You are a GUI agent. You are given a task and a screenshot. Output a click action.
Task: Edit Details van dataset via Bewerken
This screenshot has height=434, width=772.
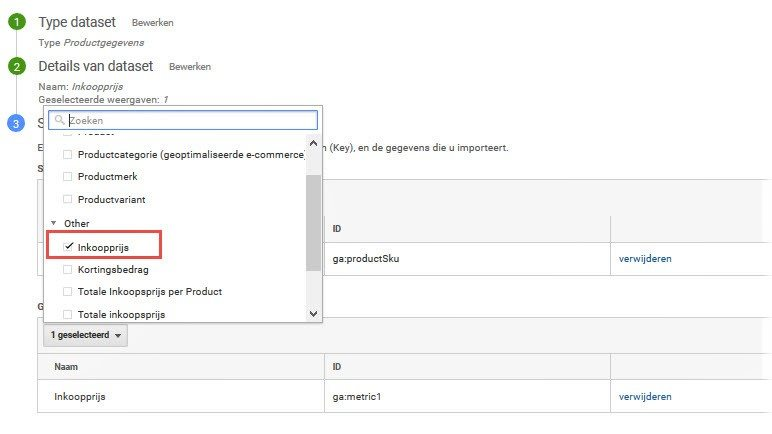click(x=190, y=67)
